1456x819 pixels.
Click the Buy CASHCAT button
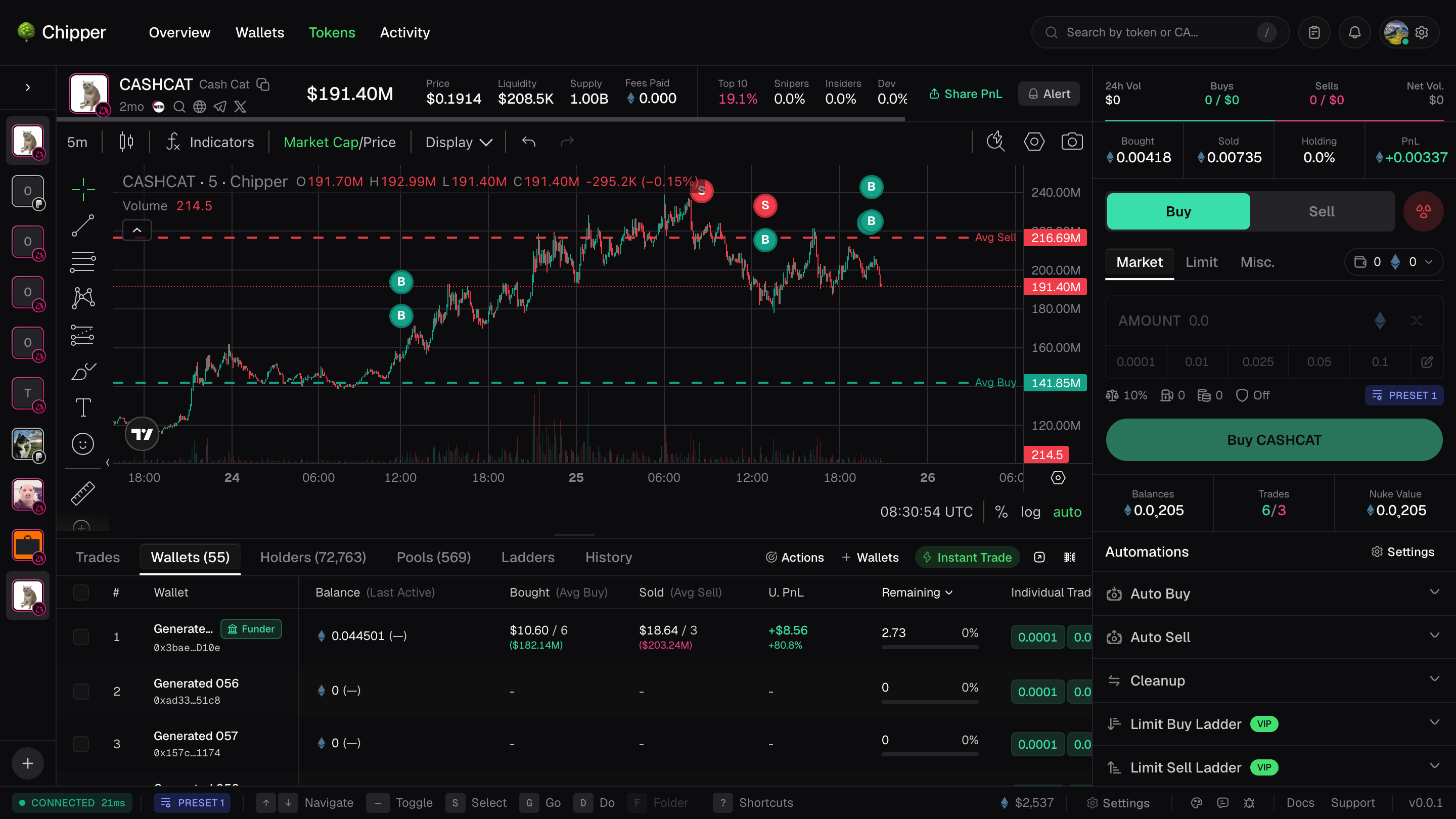1274,440
